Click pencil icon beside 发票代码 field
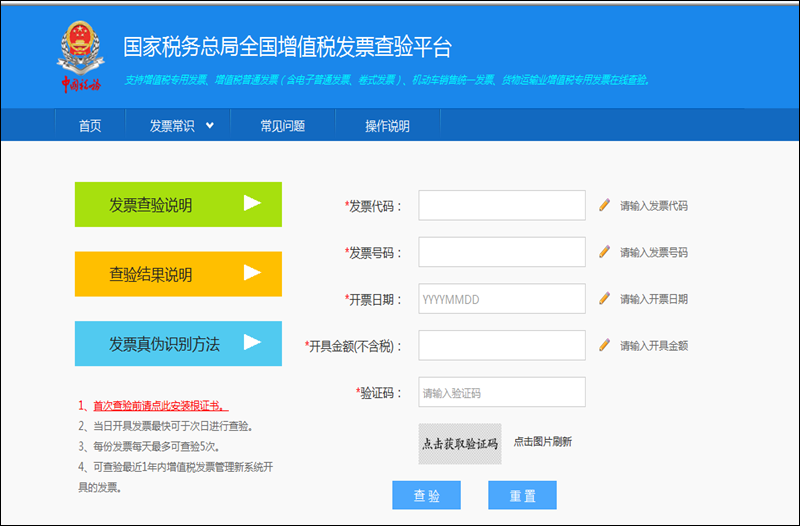Image resolution: width=800 pixels, height=526 pixels. [x=604, y=205]
